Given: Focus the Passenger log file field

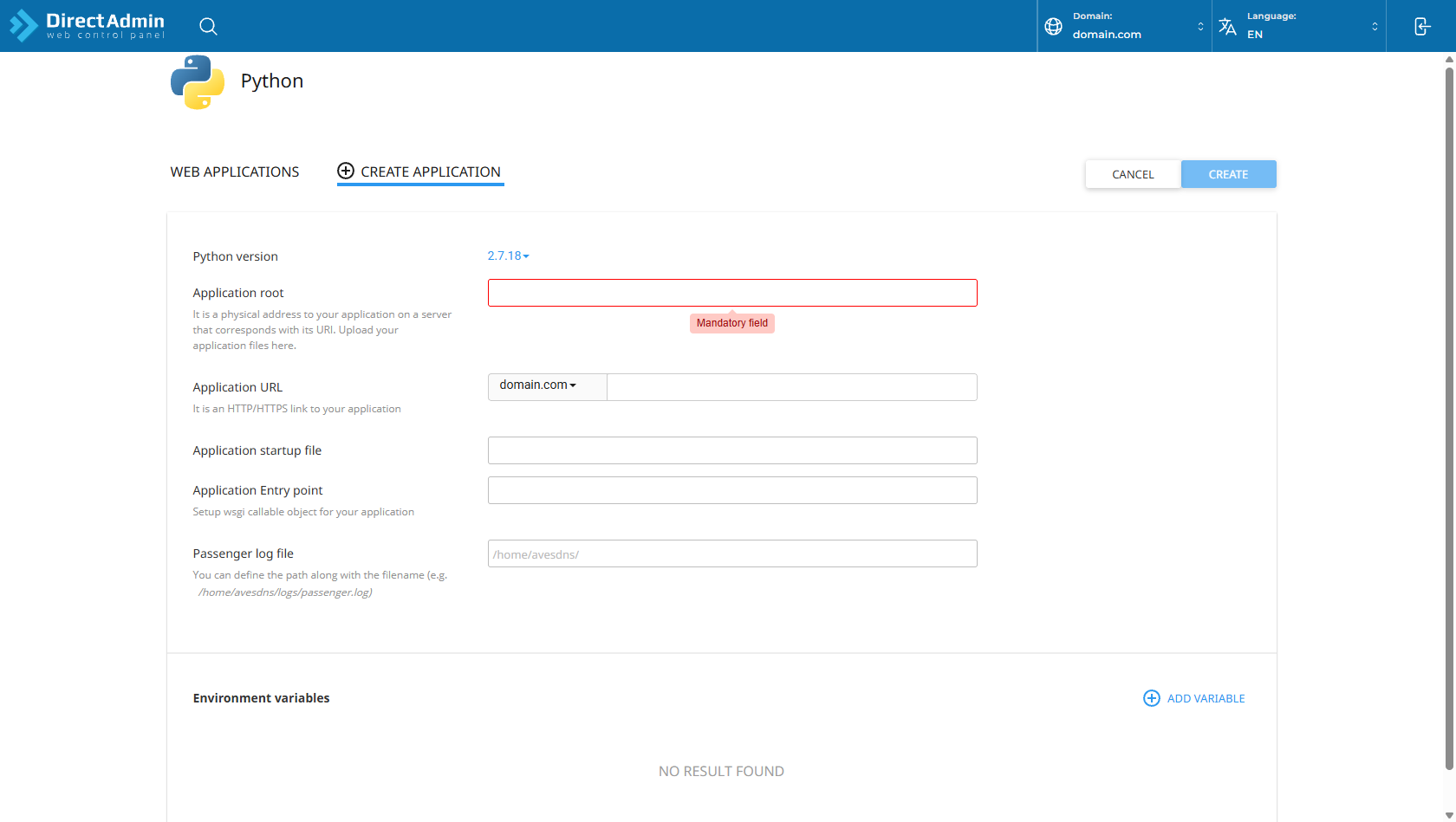Looking at the screenshot, I should point(732,553).
